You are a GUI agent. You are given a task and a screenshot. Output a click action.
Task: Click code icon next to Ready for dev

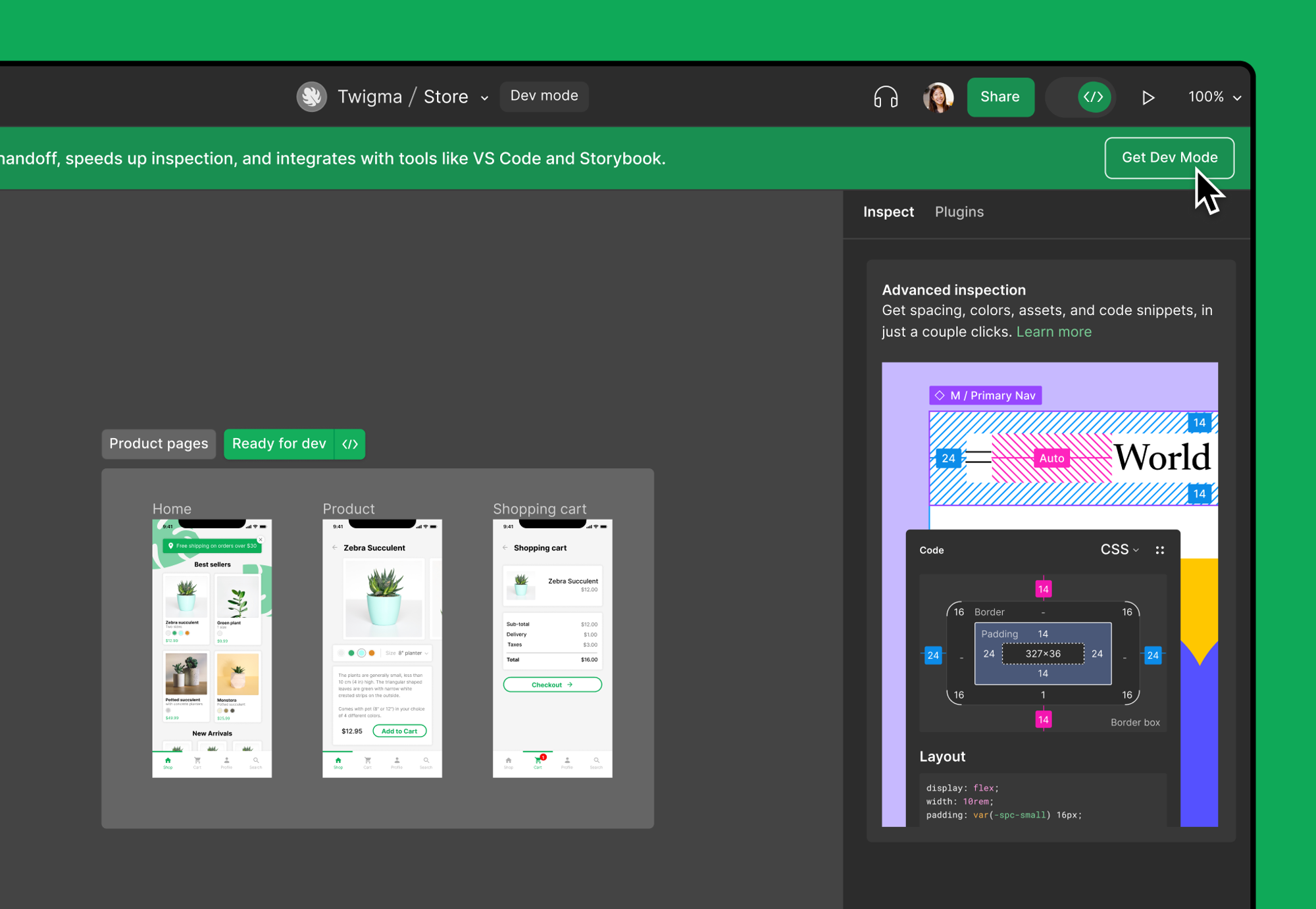[350, 444]
